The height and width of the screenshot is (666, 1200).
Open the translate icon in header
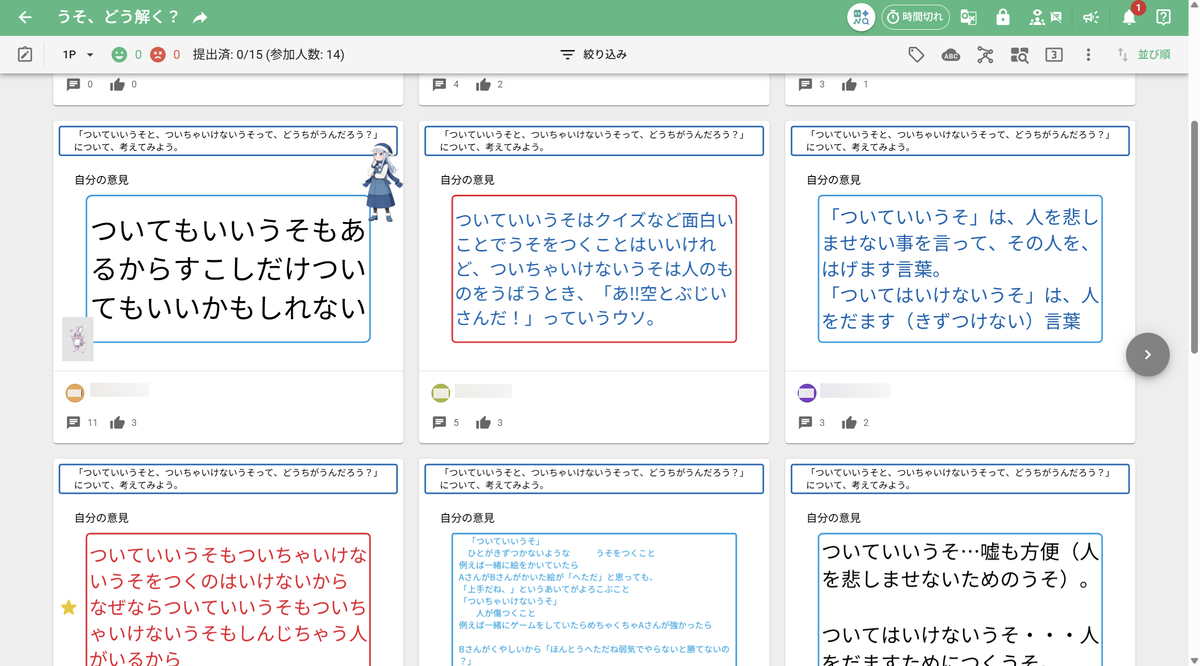968,17
